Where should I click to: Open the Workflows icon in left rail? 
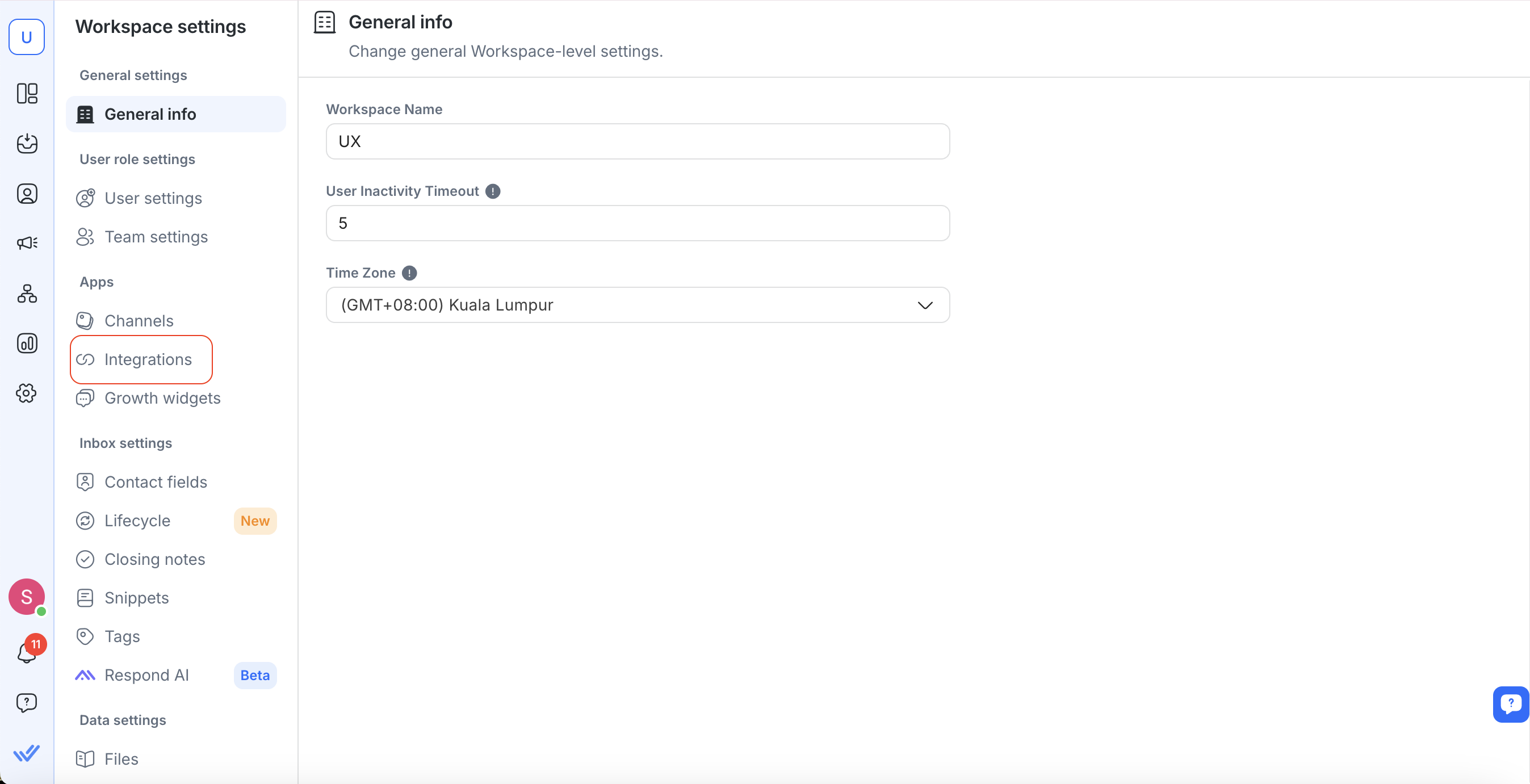click(27, 294)
